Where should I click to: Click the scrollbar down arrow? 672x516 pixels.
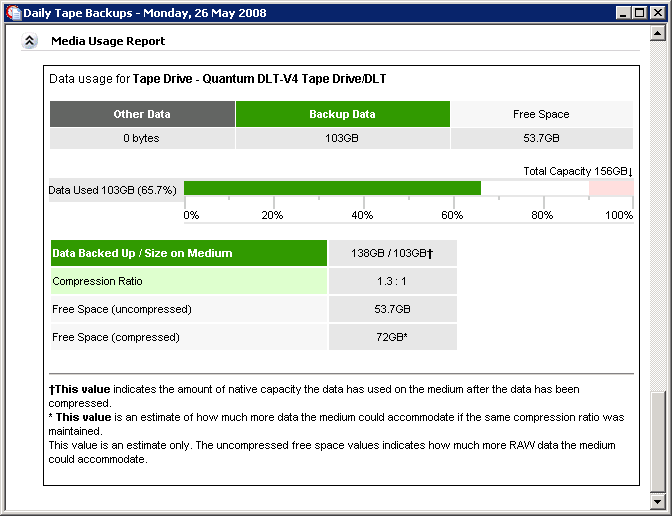pos(657,500)
